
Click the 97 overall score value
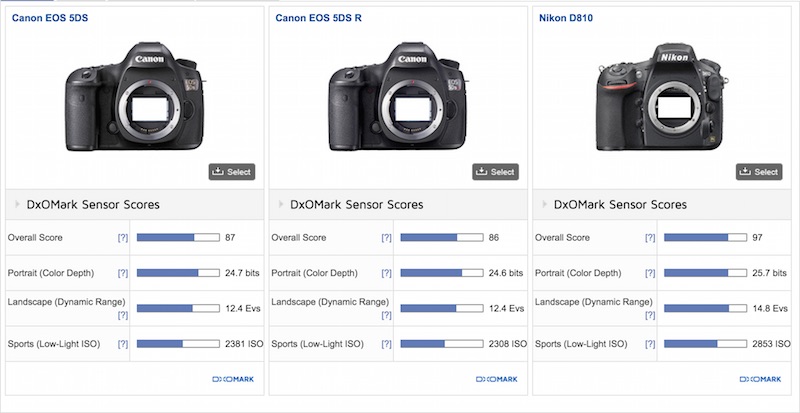tap(758, 237)
